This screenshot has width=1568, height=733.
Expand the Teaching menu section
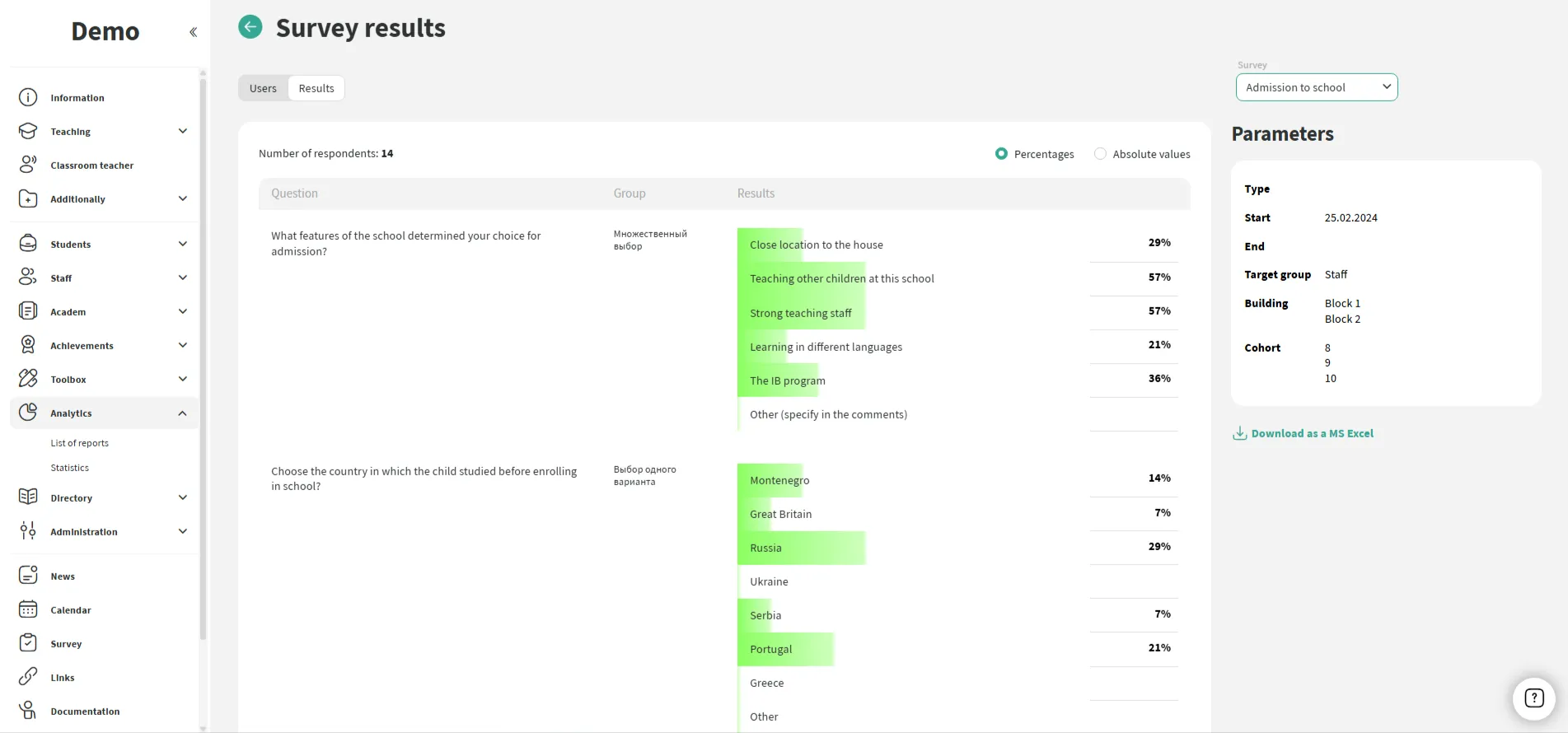(183, 131)
